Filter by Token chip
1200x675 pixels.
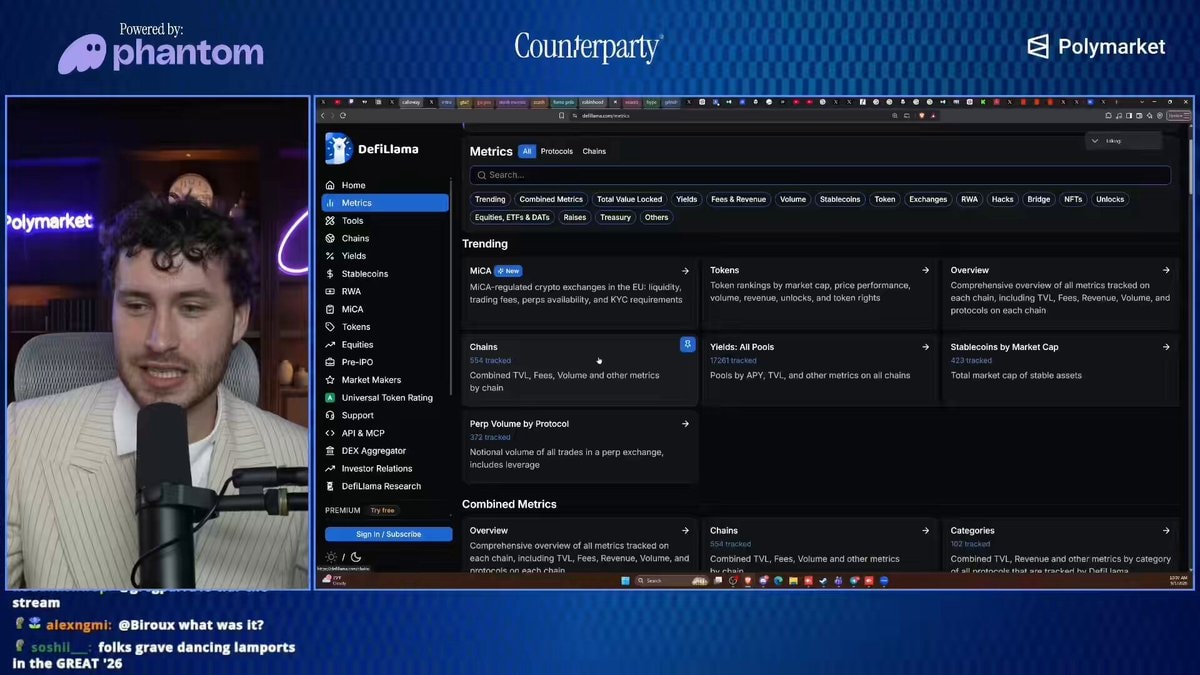(x=885, y=199)
